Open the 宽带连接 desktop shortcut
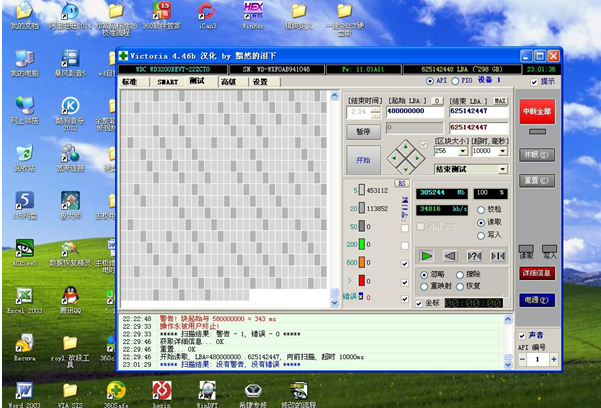Screen dimensions: 601x408 tap(70, 158)
